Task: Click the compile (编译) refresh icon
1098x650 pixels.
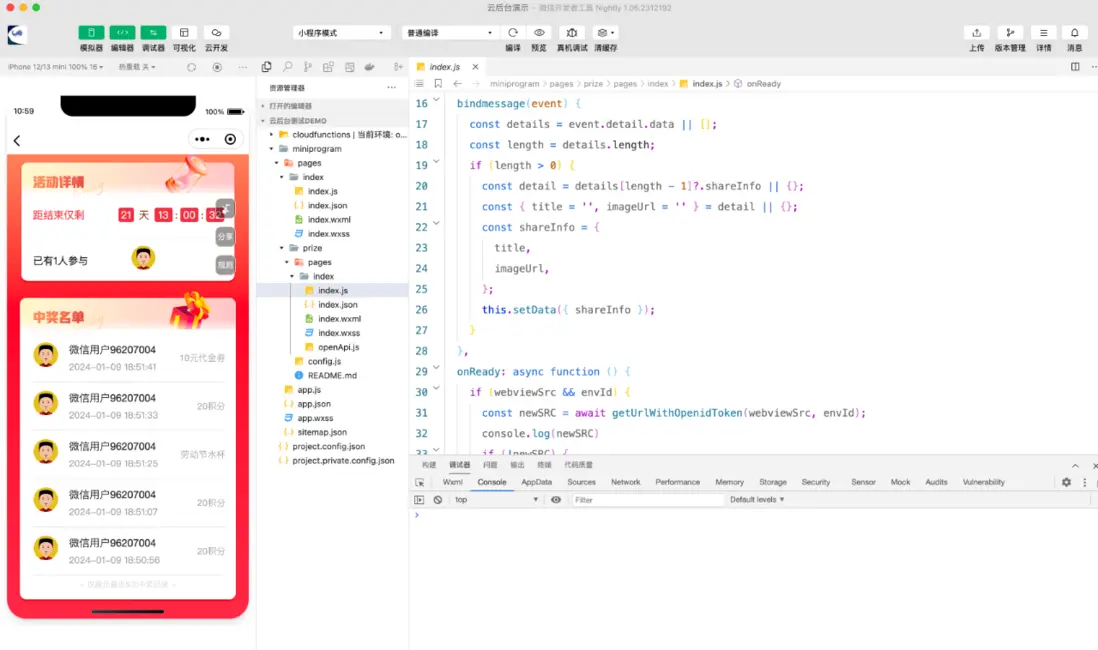Action: (513, 33)
